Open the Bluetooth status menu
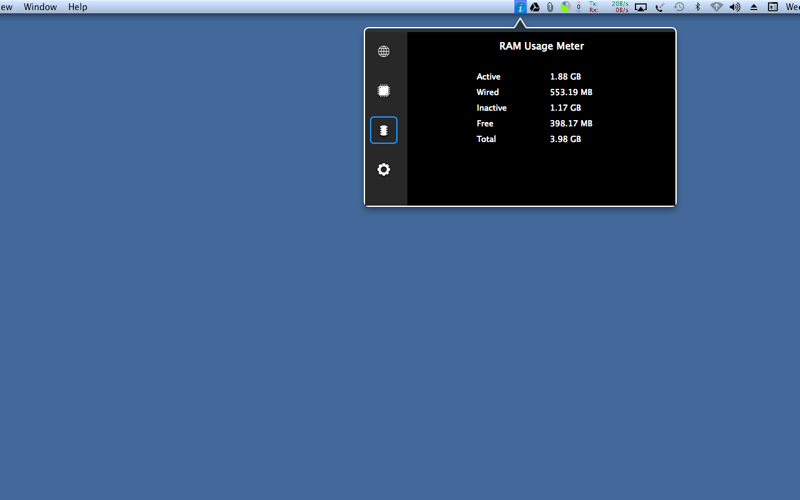 (x=697, y=7)
